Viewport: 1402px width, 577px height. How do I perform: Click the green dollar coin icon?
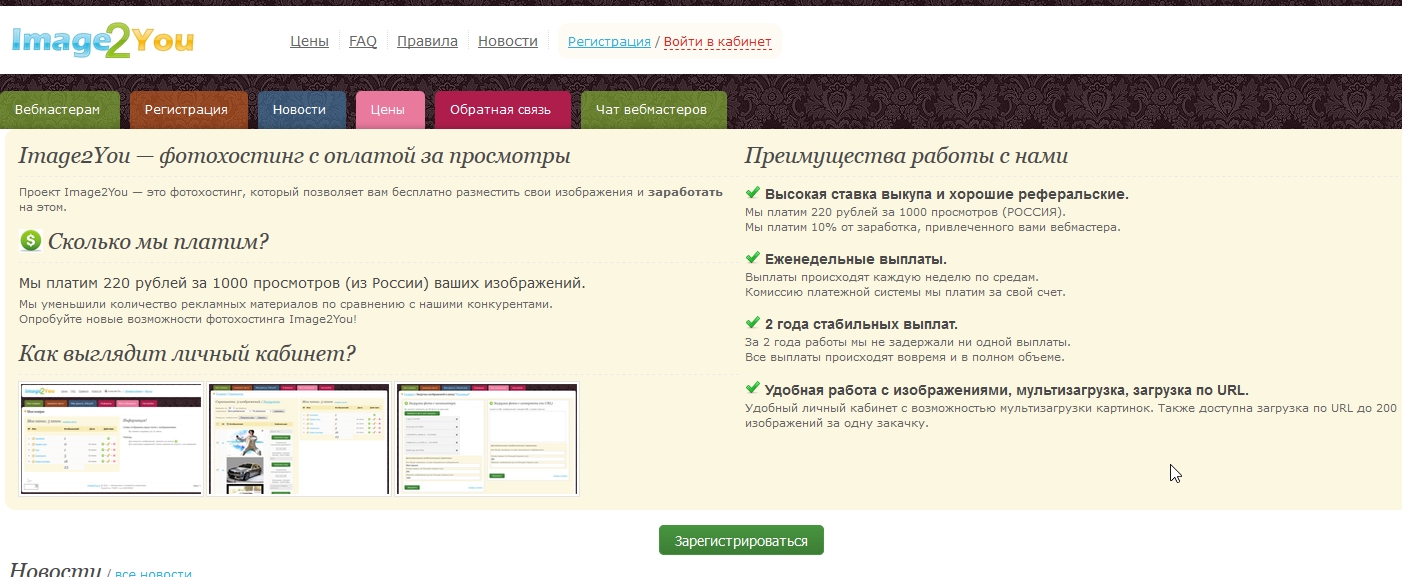tap(30, 241)
